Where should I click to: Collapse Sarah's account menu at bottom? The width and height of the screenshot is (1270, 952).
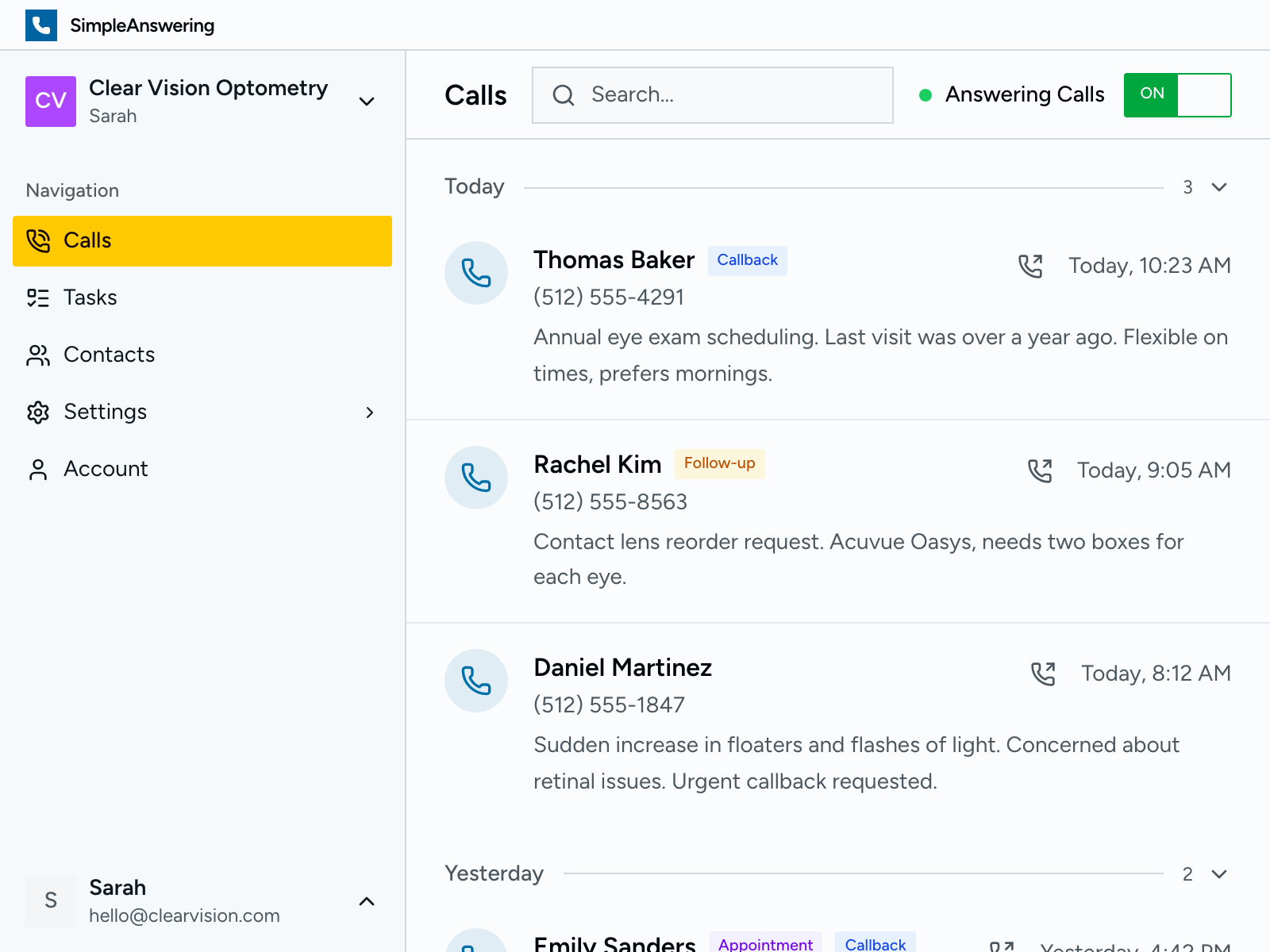pyautogui.click(x=366, y=901)
